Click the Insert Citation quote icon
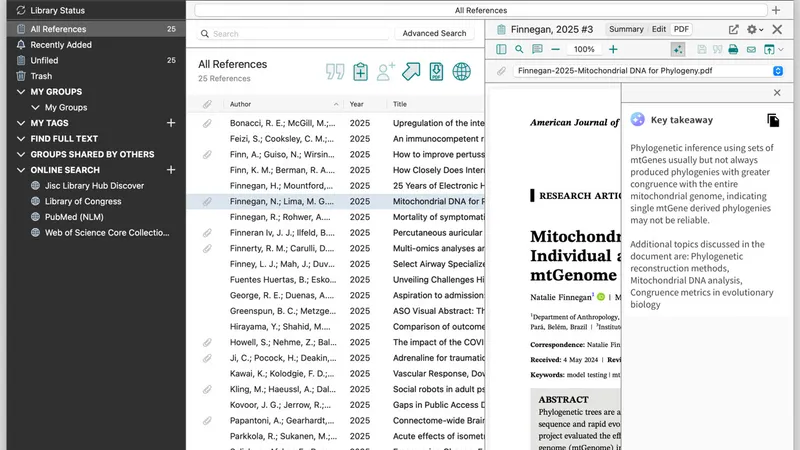 tap(335, 71)
